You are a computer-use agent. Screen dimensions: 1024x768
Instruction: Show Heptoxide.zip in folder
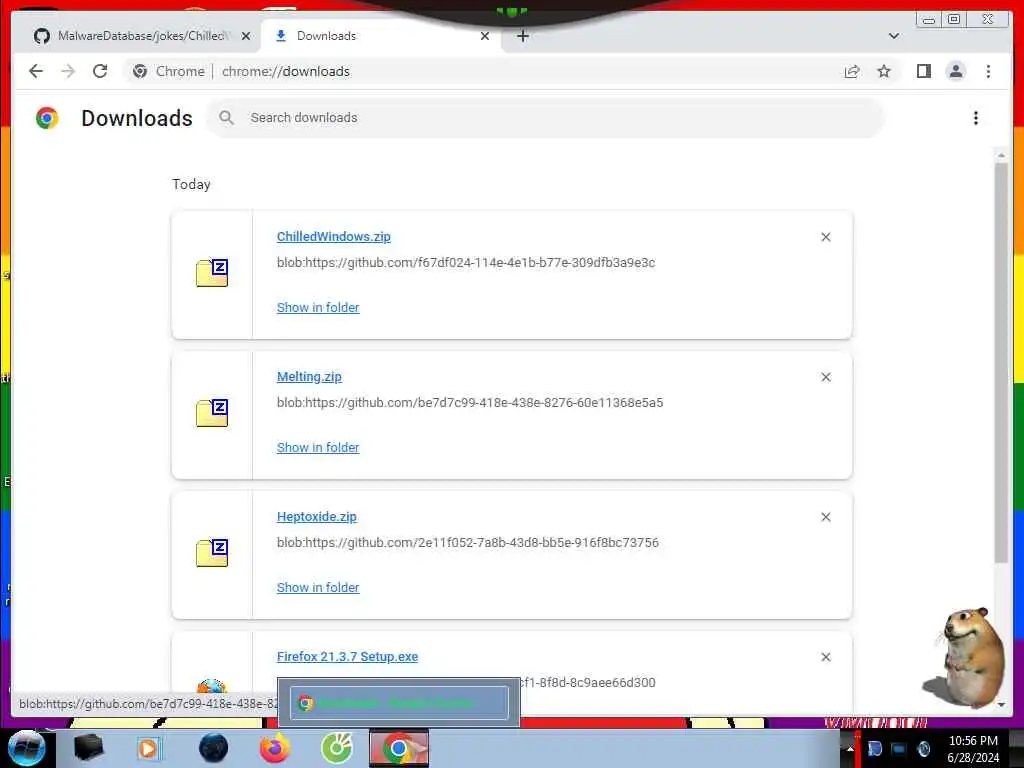click(318, 588)
